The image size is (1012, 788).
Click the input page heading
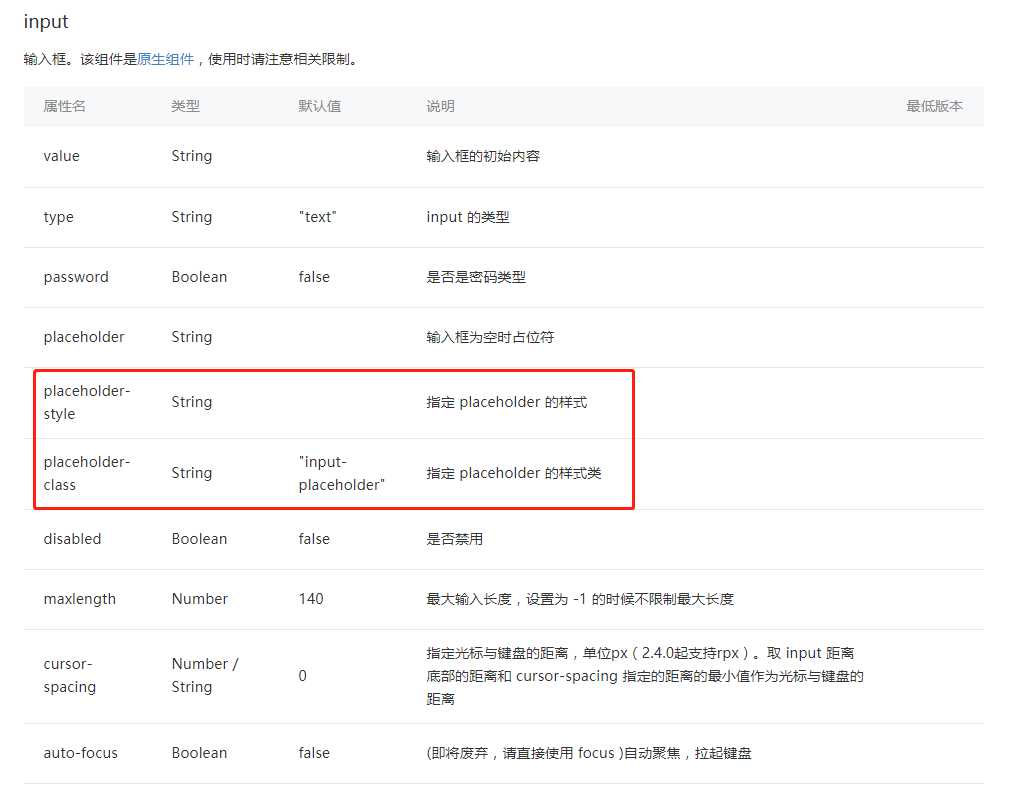coord(44,21)
